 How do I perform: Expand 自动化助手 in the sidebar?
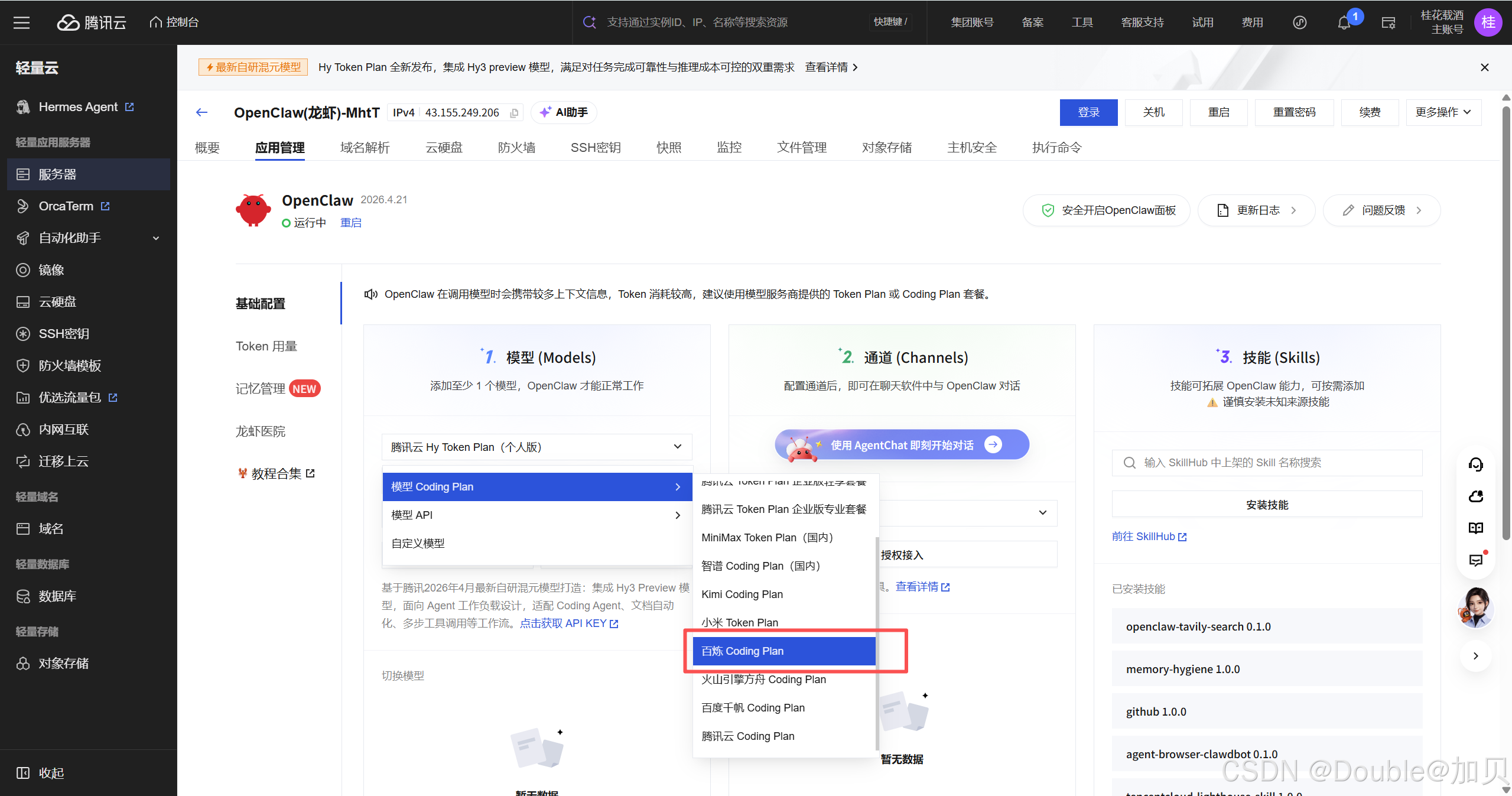click(x=89, y=238)
